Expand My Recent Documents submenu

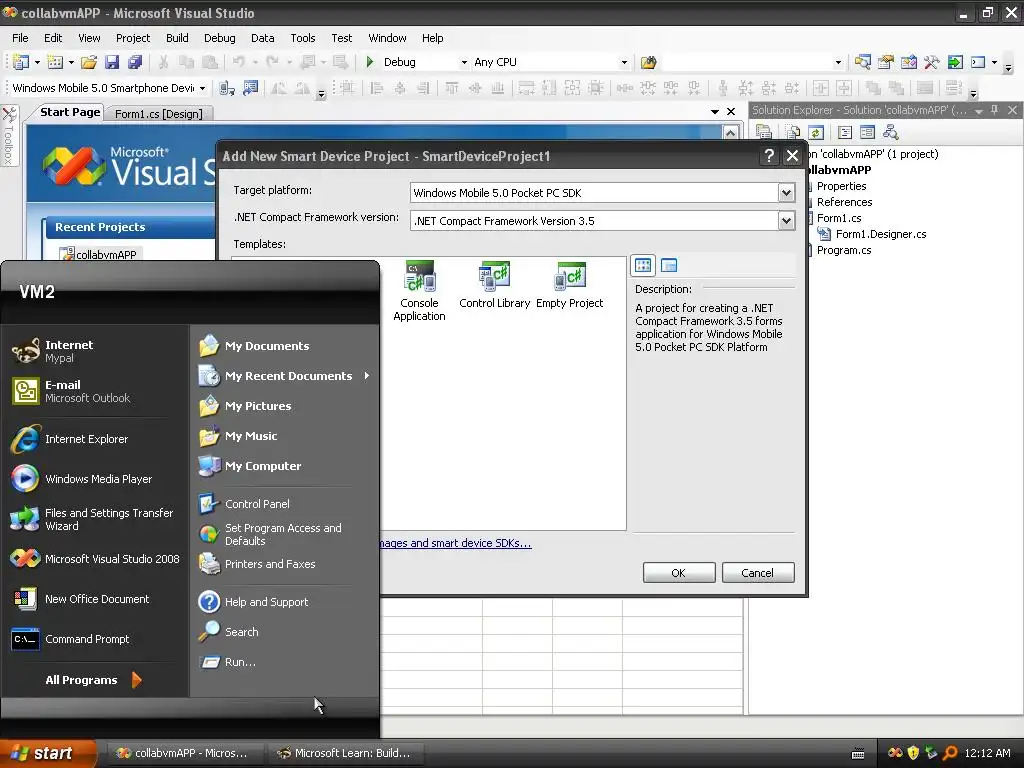pyautogui.click(x=367, y=376)
